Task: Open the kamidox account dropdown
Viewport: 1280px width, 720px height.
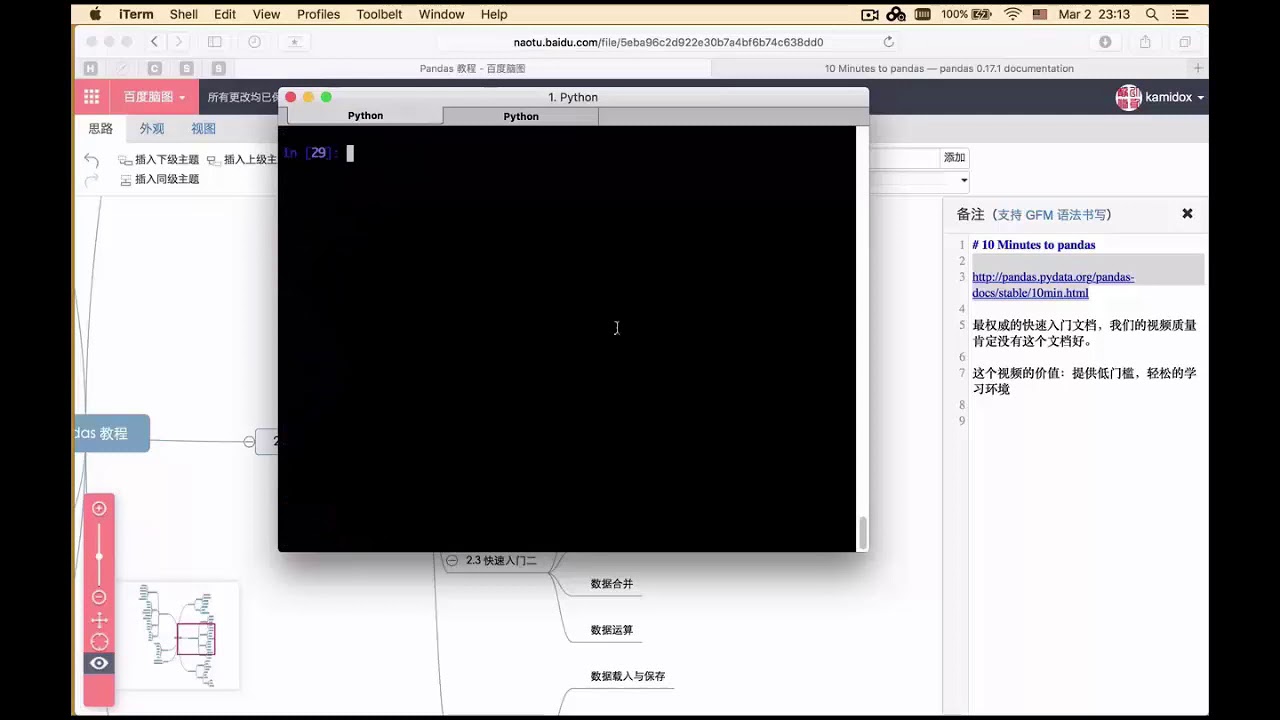Action: tap(1160, 97)
